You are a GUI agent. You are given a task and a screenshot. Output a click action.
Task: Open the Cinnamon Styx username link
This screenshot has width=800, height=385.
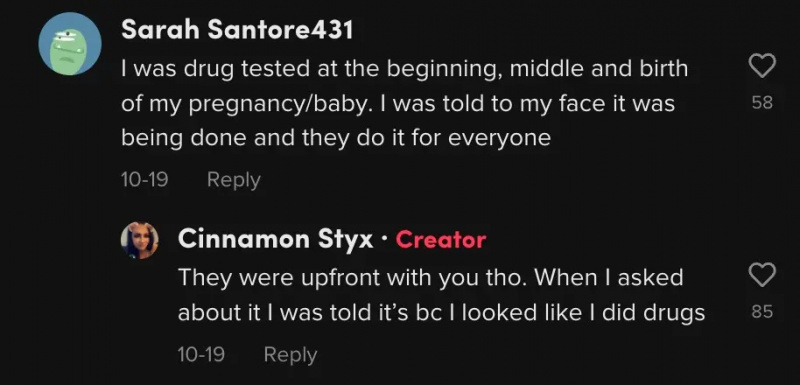(276, 239)
